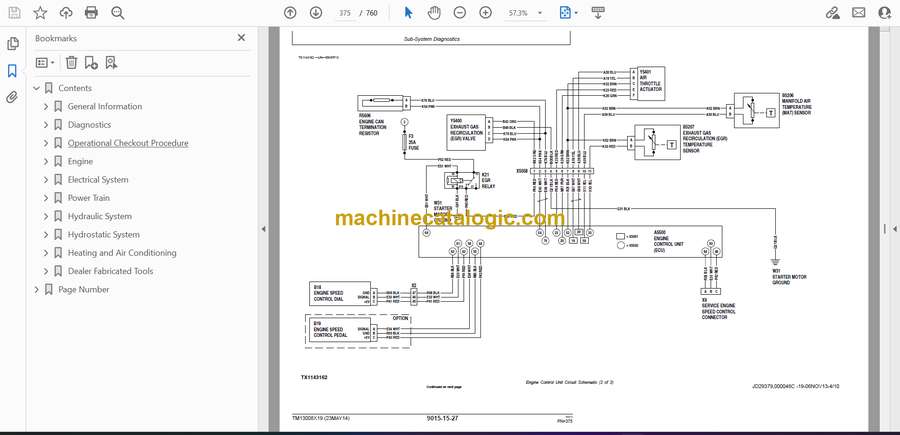Open General Information bookmark
The width and height of the screenshot is (900, 435).
click(104, 107)
